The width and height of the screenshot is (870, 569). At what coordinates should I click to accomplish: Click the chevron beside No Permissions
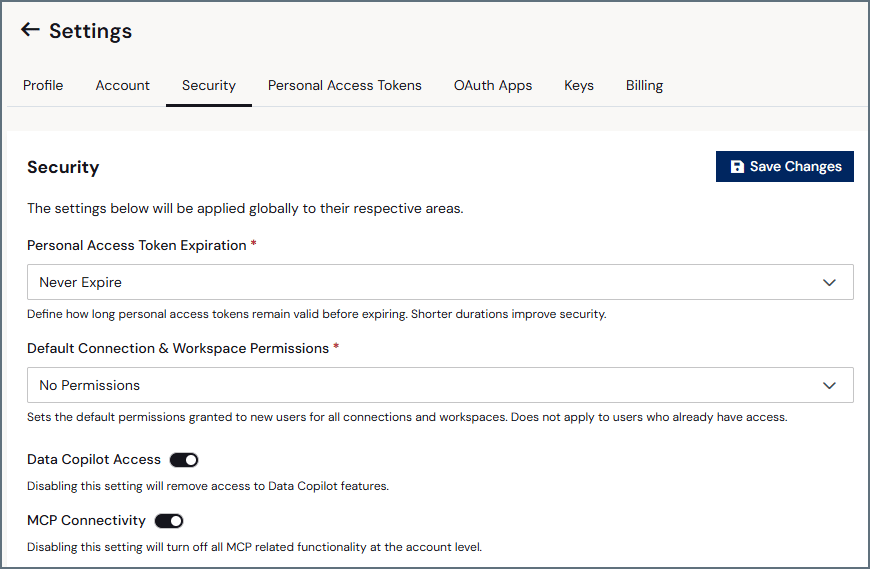click(x=829, y=385)
